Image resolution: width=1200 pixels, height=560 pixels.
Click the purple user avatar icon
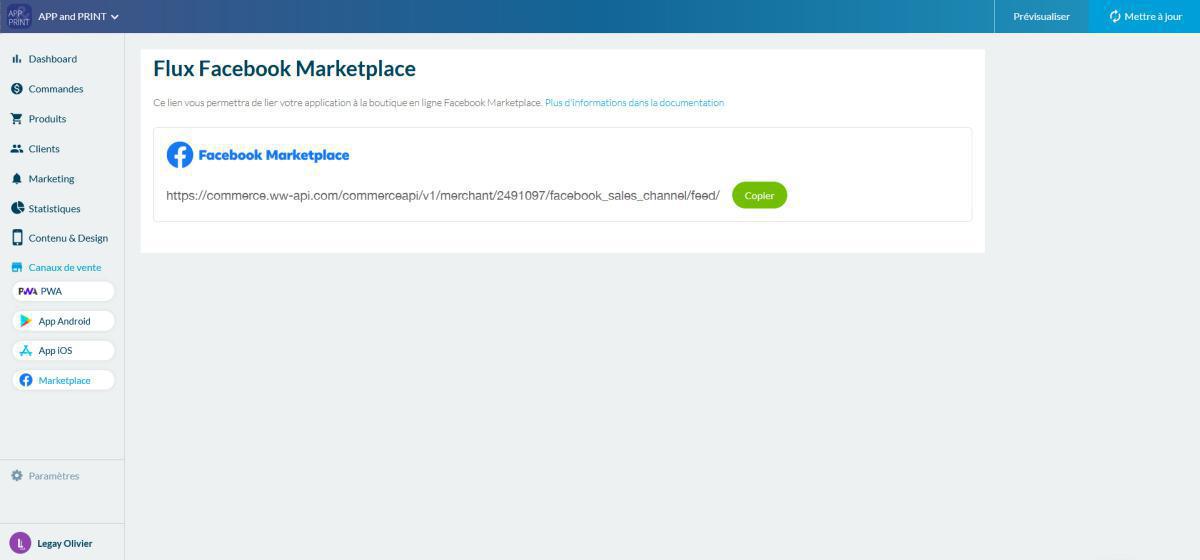(x=19, y=543)
